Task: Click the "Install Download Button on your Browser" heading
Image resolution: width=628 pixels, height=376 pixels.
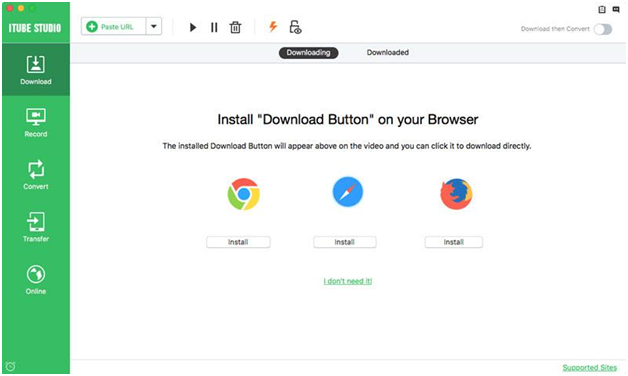Action: pyautogui.click(x=348, y=119)
